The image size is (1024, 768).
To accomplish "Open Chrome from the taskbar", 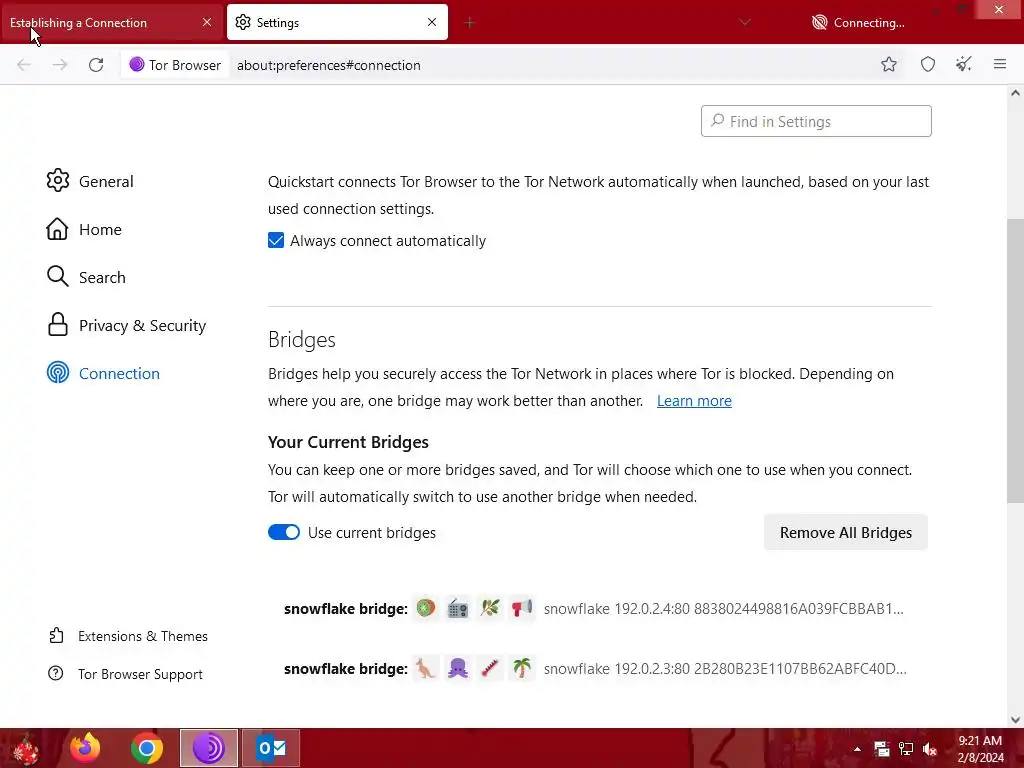I will pos(147,748).
